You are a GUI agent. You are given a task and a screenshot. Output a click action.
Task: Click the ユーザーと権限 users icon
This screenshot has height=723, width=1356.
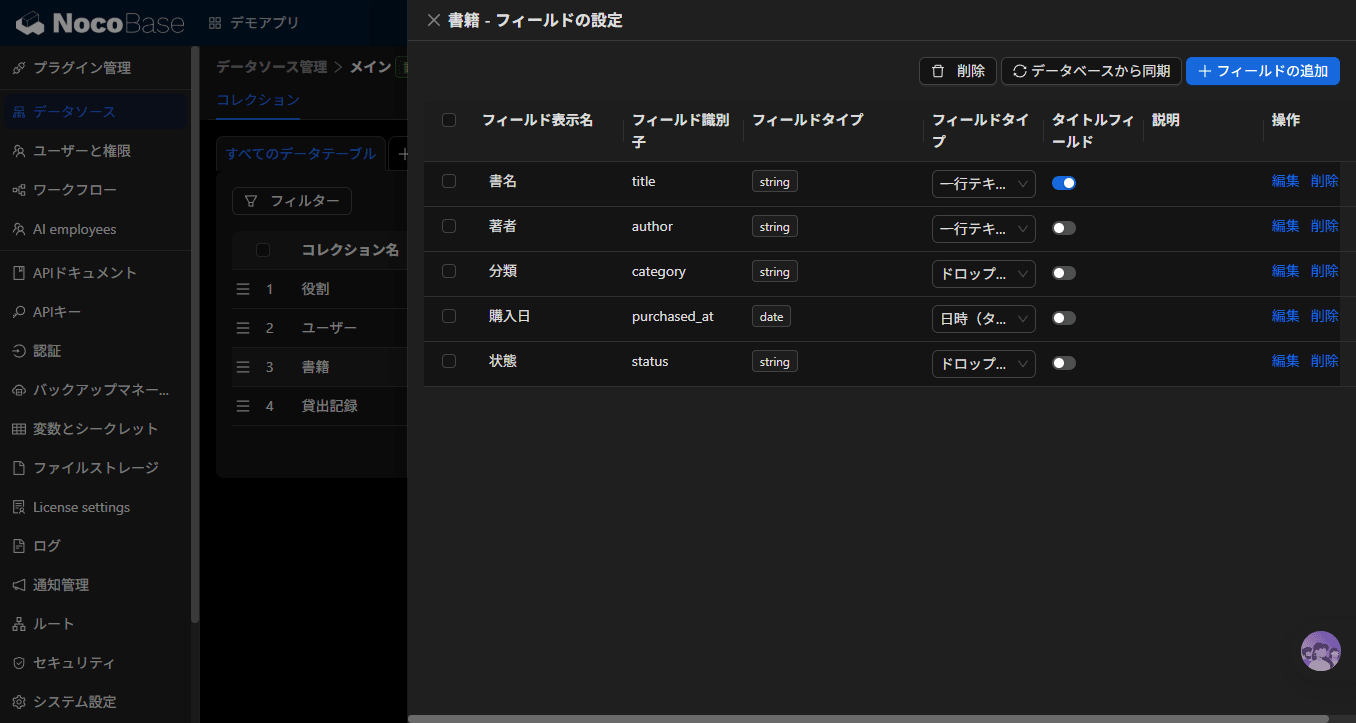point(19,151)
